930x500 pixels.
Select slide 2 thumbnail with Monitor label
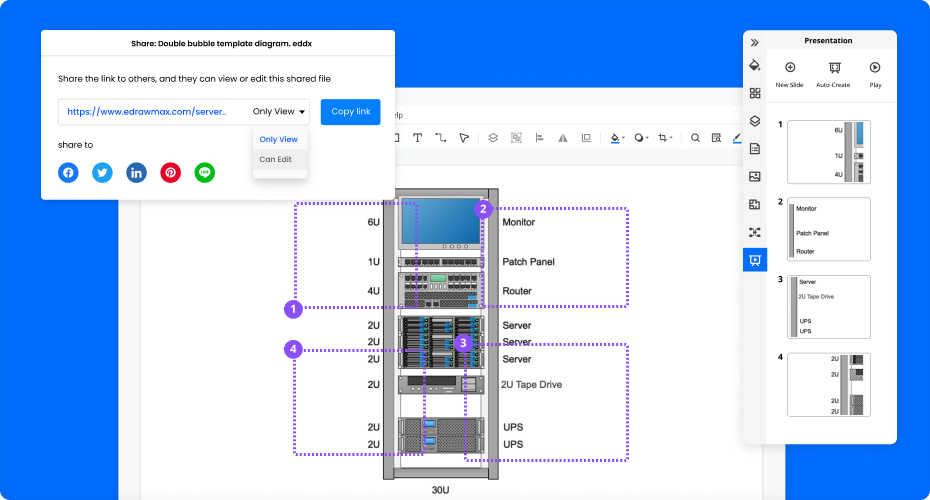point(829,230)
